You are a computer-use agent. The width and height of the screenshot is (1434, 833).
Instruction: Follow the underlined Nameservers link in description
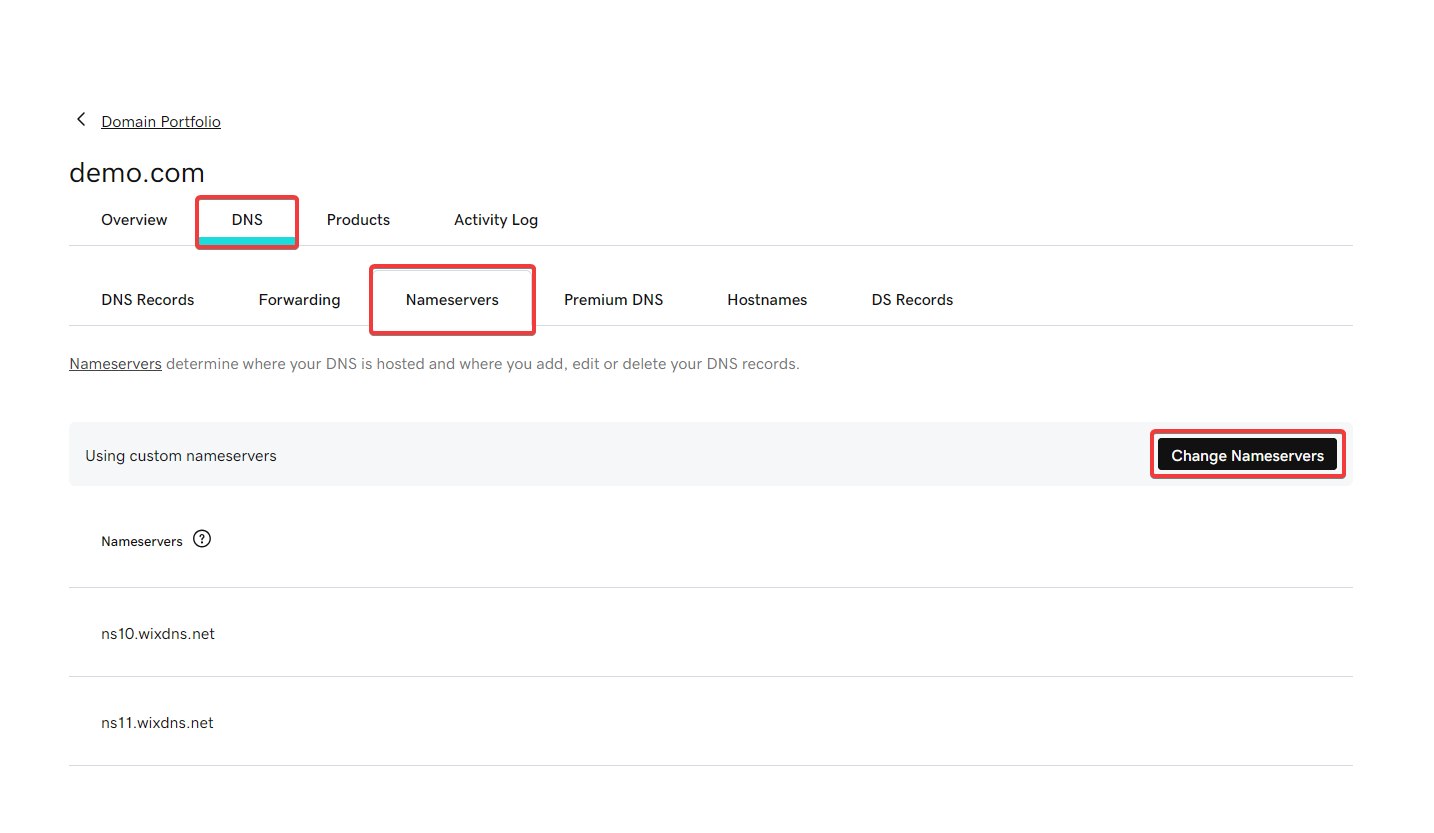coord(115,364)
